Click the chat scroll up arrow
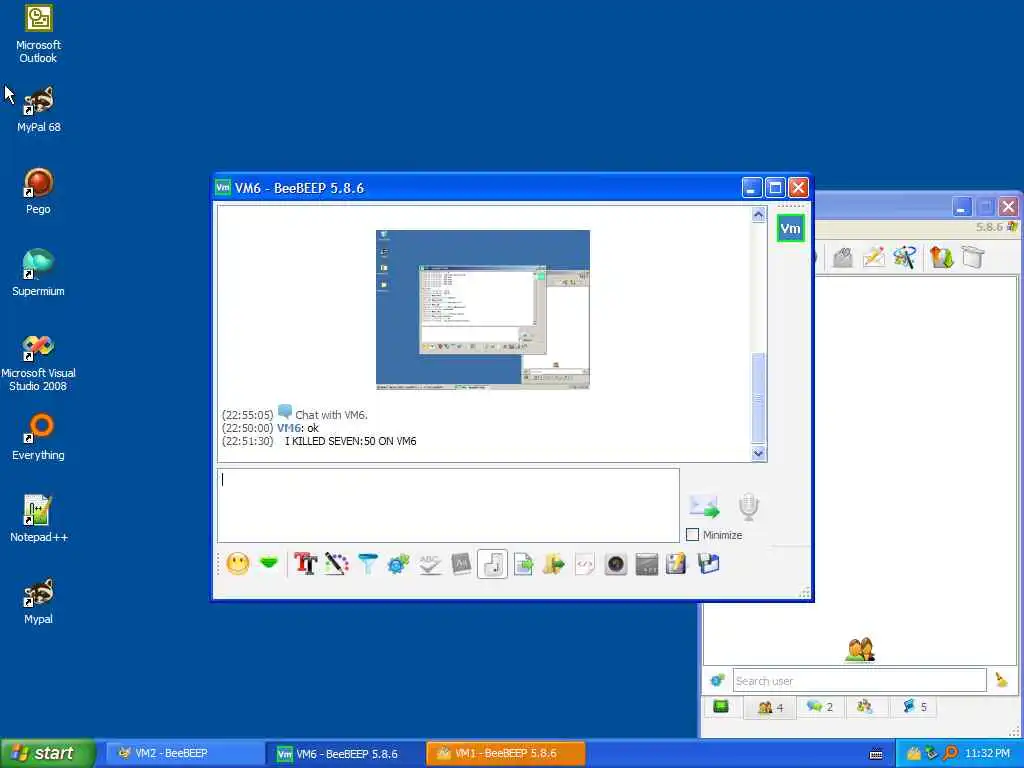Viewport: 1024px width, 768px height. [x=758, y=215]
